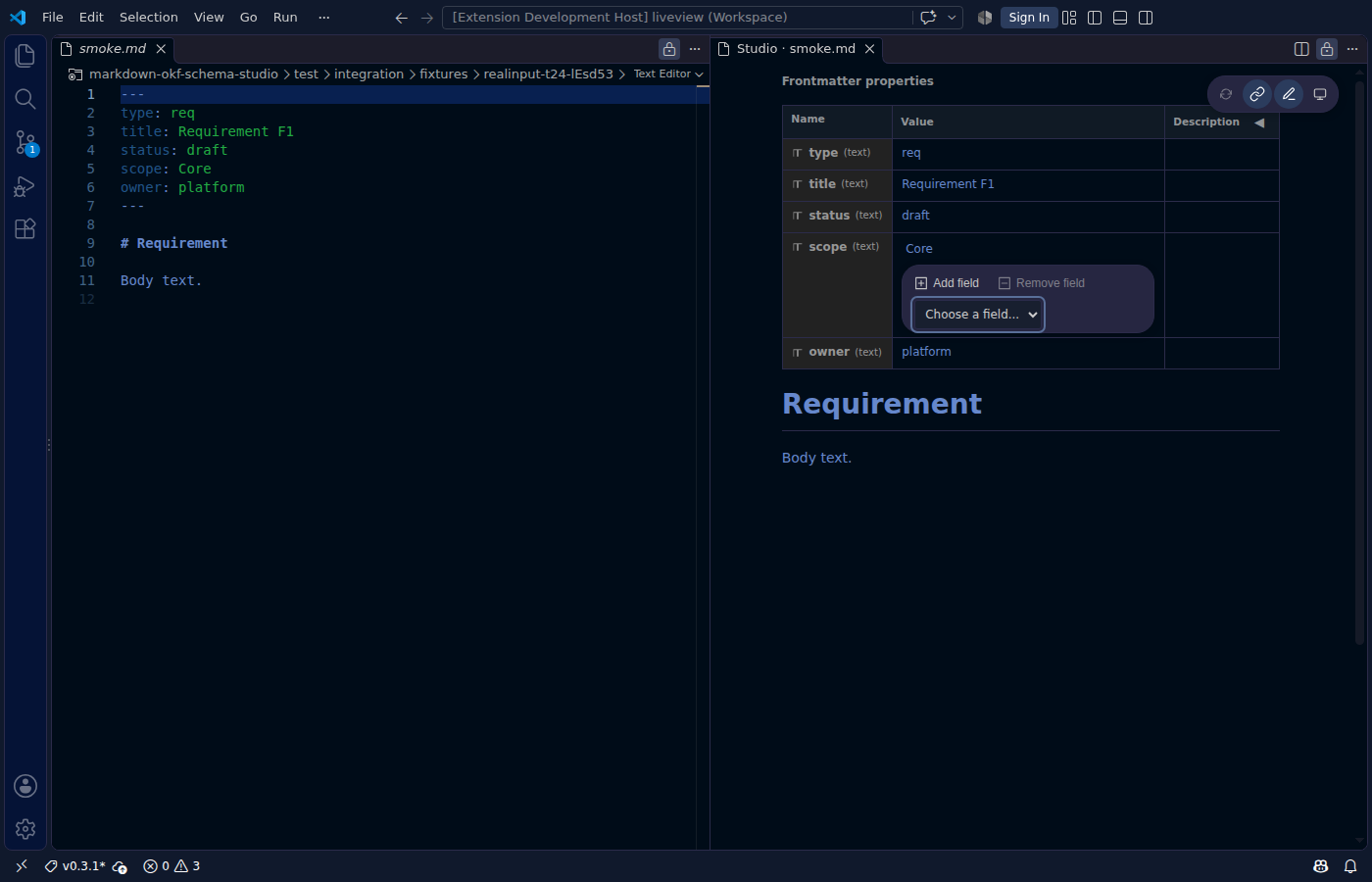Toggle the Panel layout button
1372x882 pixels.
1120,18
